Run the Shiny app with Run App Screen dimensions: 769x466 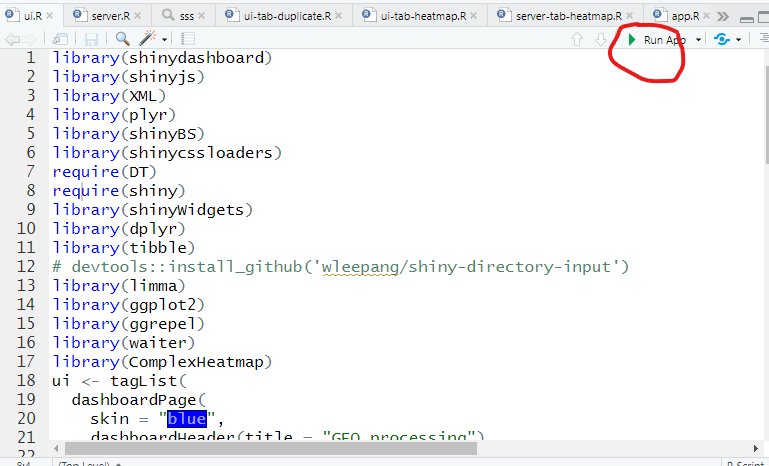point(657,40)
